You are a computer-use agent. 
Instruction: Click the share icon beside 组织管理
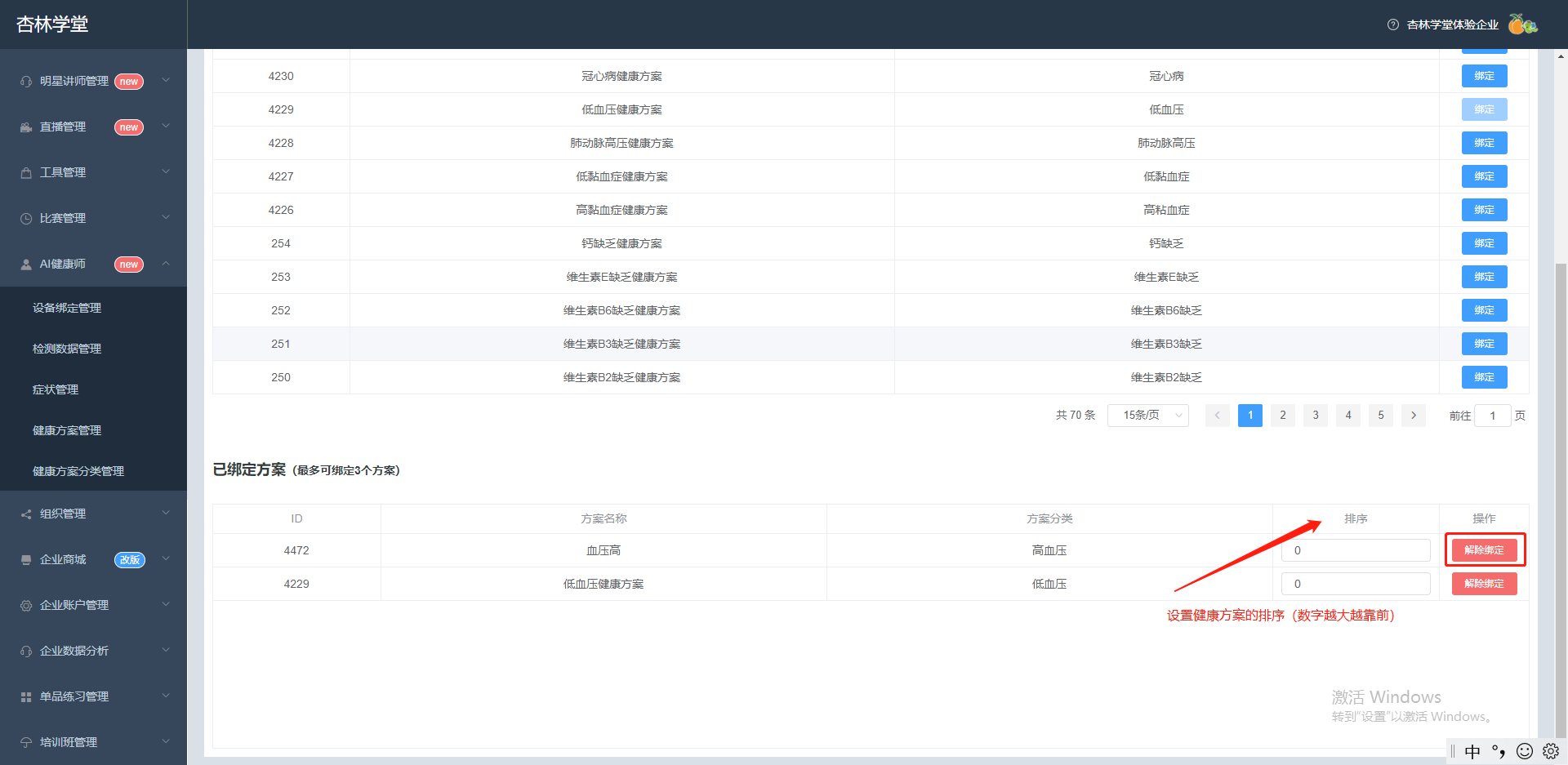click(26, 514)
